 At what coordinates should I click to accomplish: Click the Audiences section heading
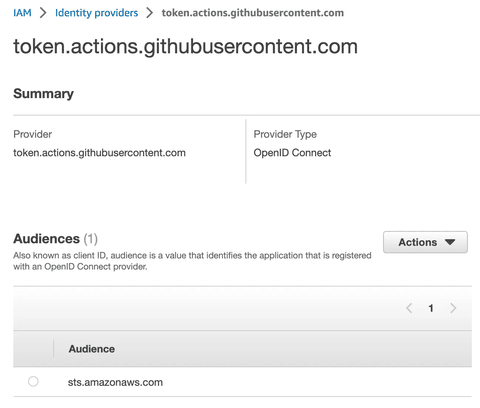(x=46, y=239)
